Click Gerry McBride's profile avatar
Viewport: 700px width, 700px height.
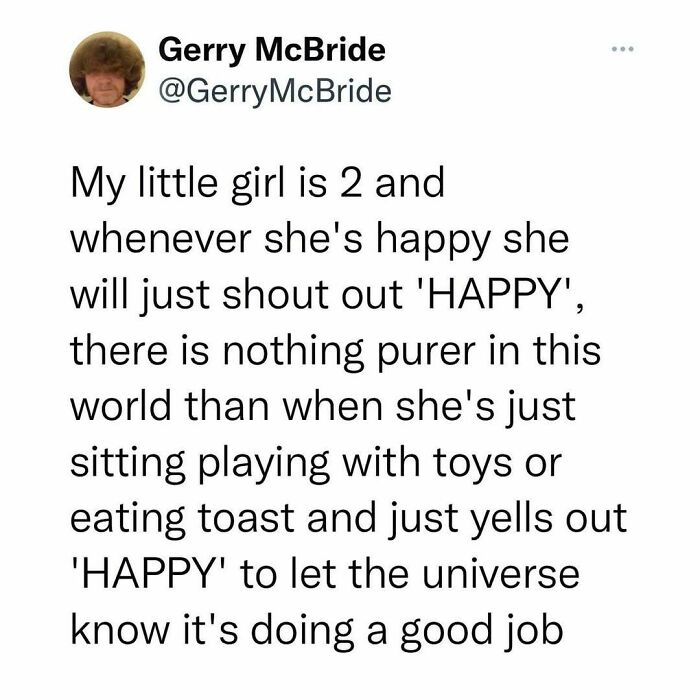107,69
